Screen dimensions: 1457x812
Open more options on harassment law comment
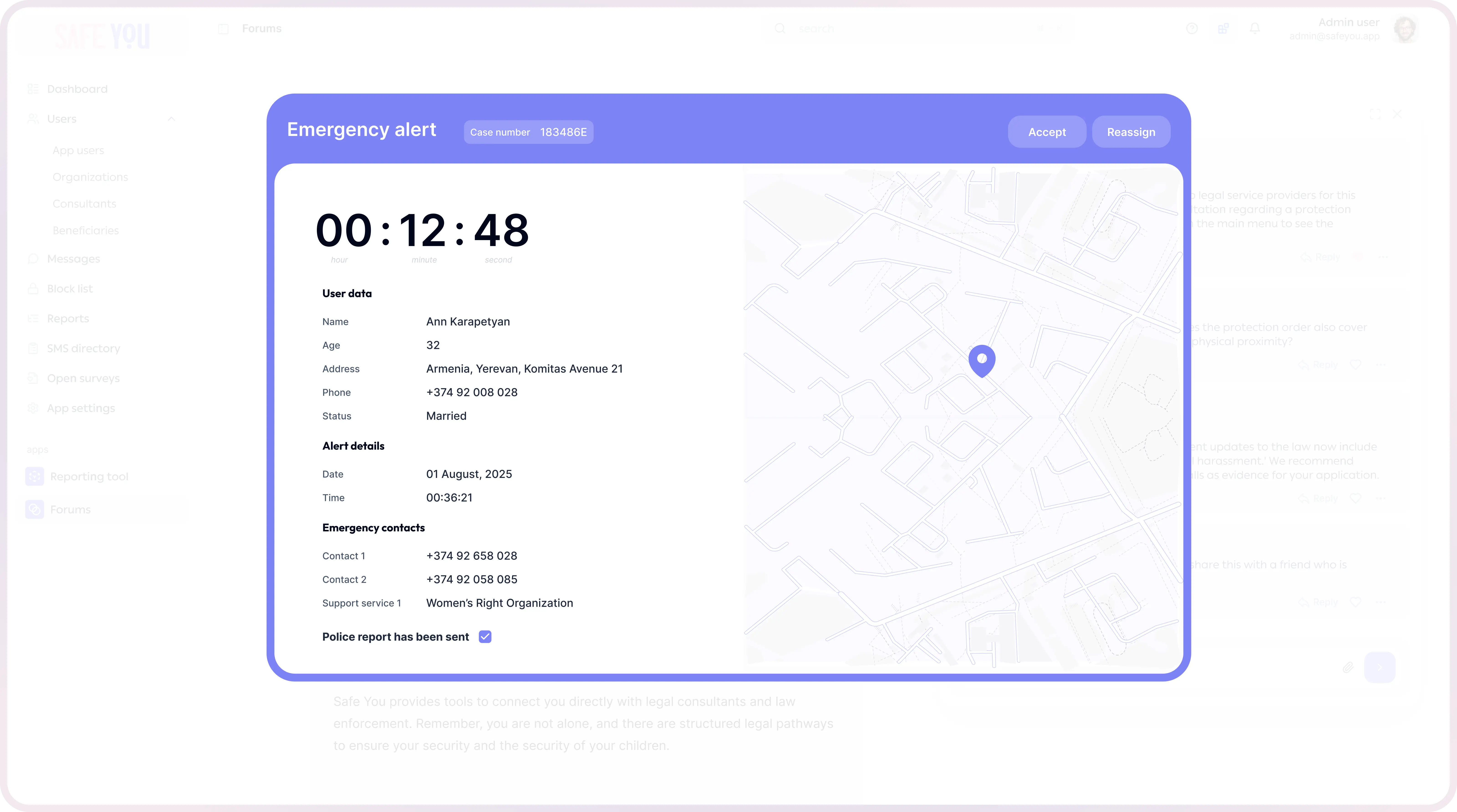click(x=1381, y=499)
